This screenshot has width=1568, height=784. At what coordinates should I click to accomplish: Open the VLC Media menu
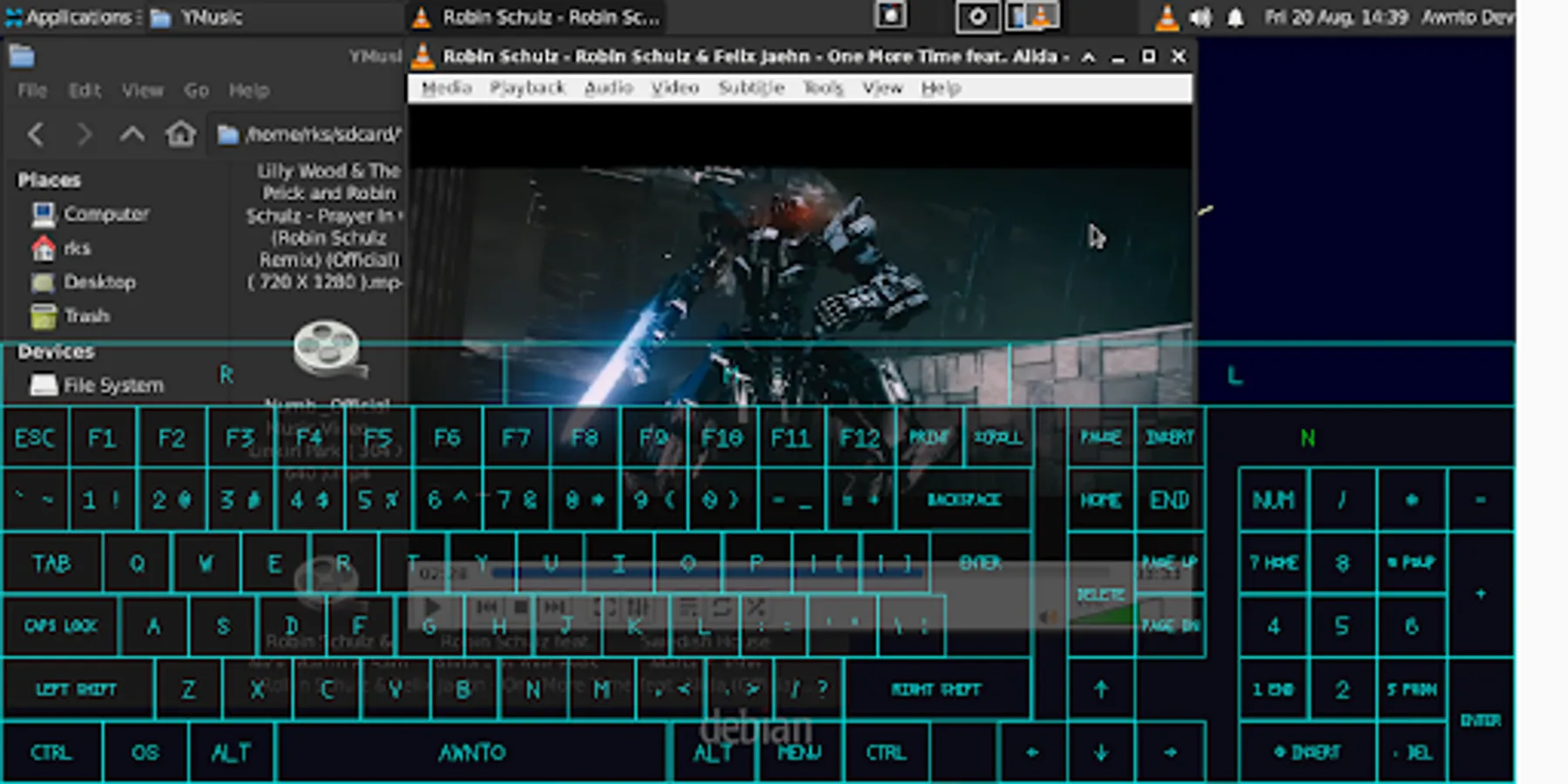(x=446, y=88)
